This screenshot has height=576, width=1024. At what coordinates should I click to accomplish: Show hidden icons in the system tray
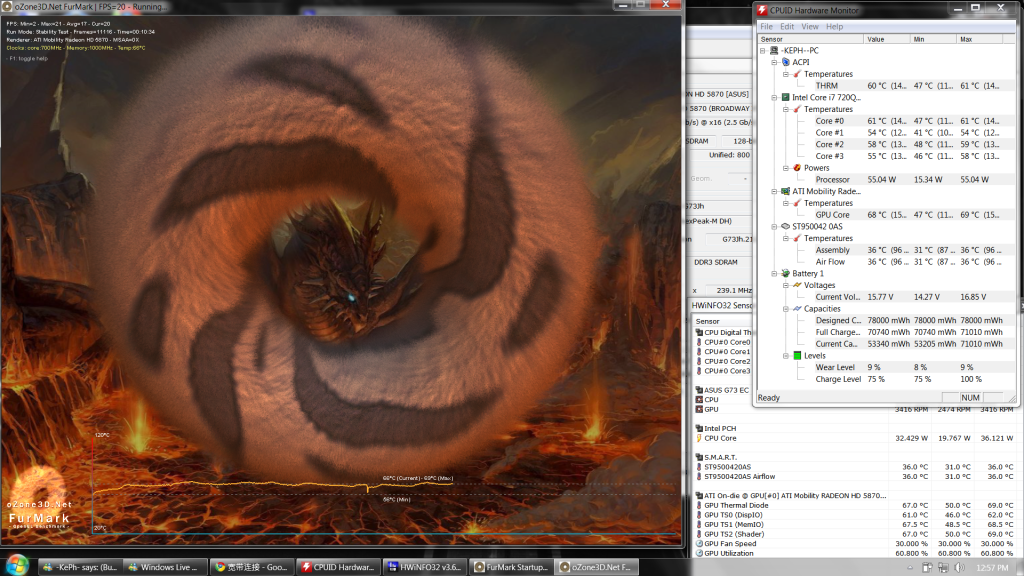[910, 568]
